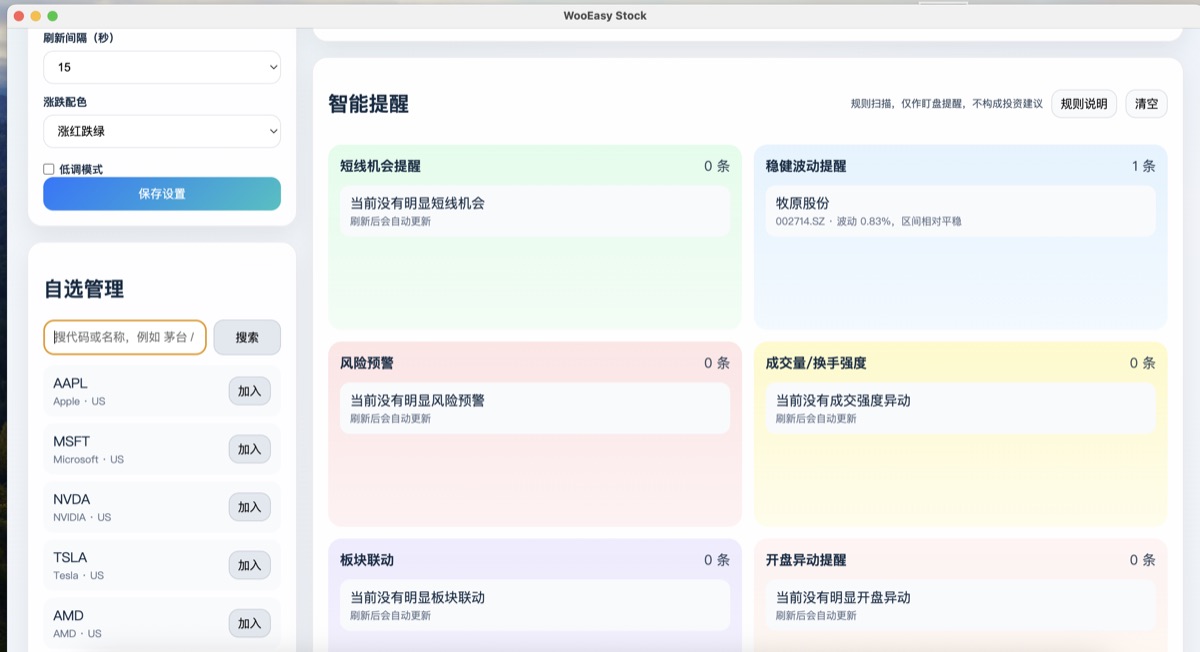Click the 稳健波动提醒 card title
The height and width of the screenshot is (652, 1200).
tap(806, 166)
